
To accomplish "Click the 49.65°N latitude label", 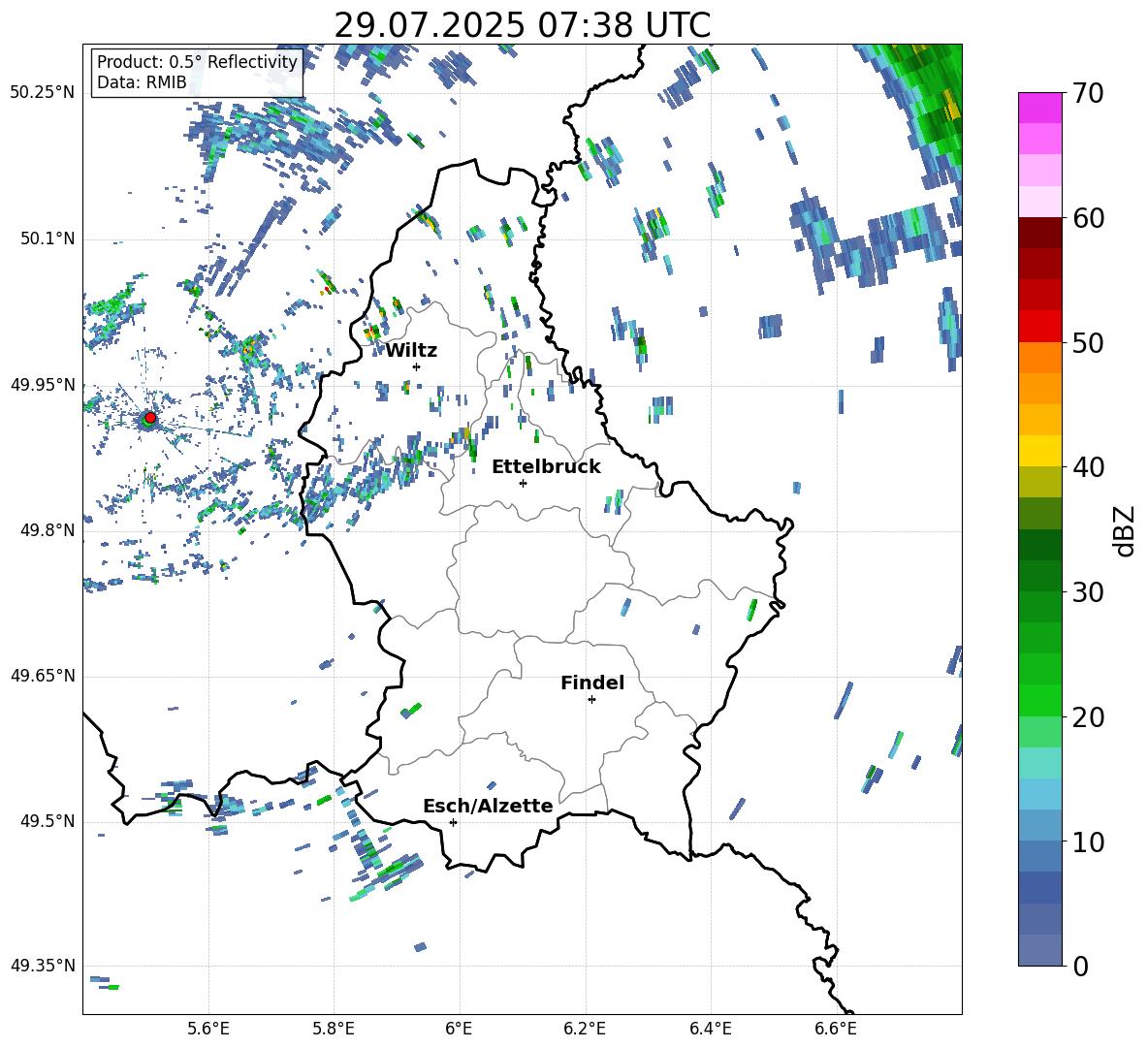I will point(43,676).
